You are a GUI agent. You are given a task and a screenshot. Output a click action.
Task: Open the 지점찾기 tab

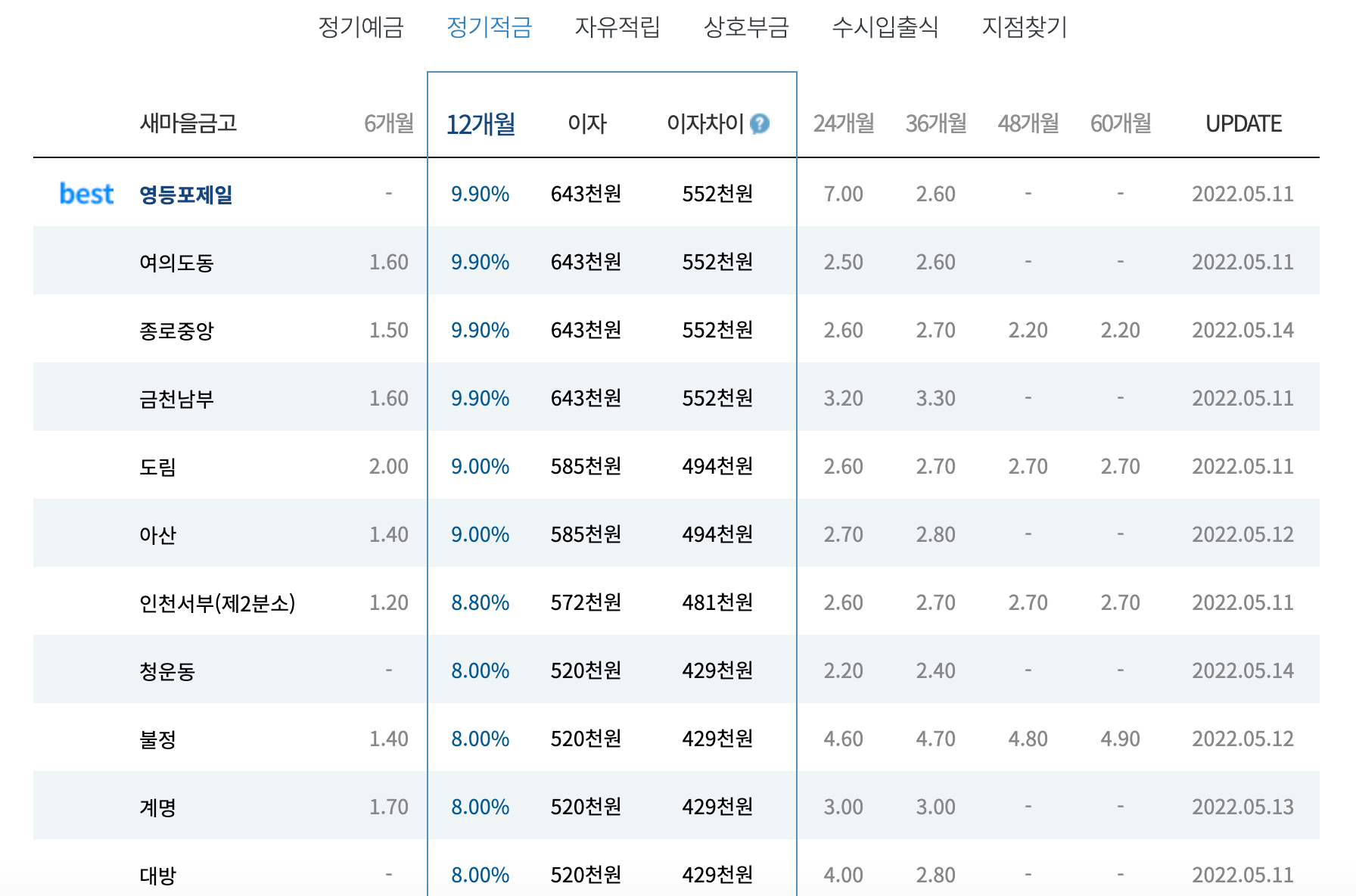[1025, 27]
